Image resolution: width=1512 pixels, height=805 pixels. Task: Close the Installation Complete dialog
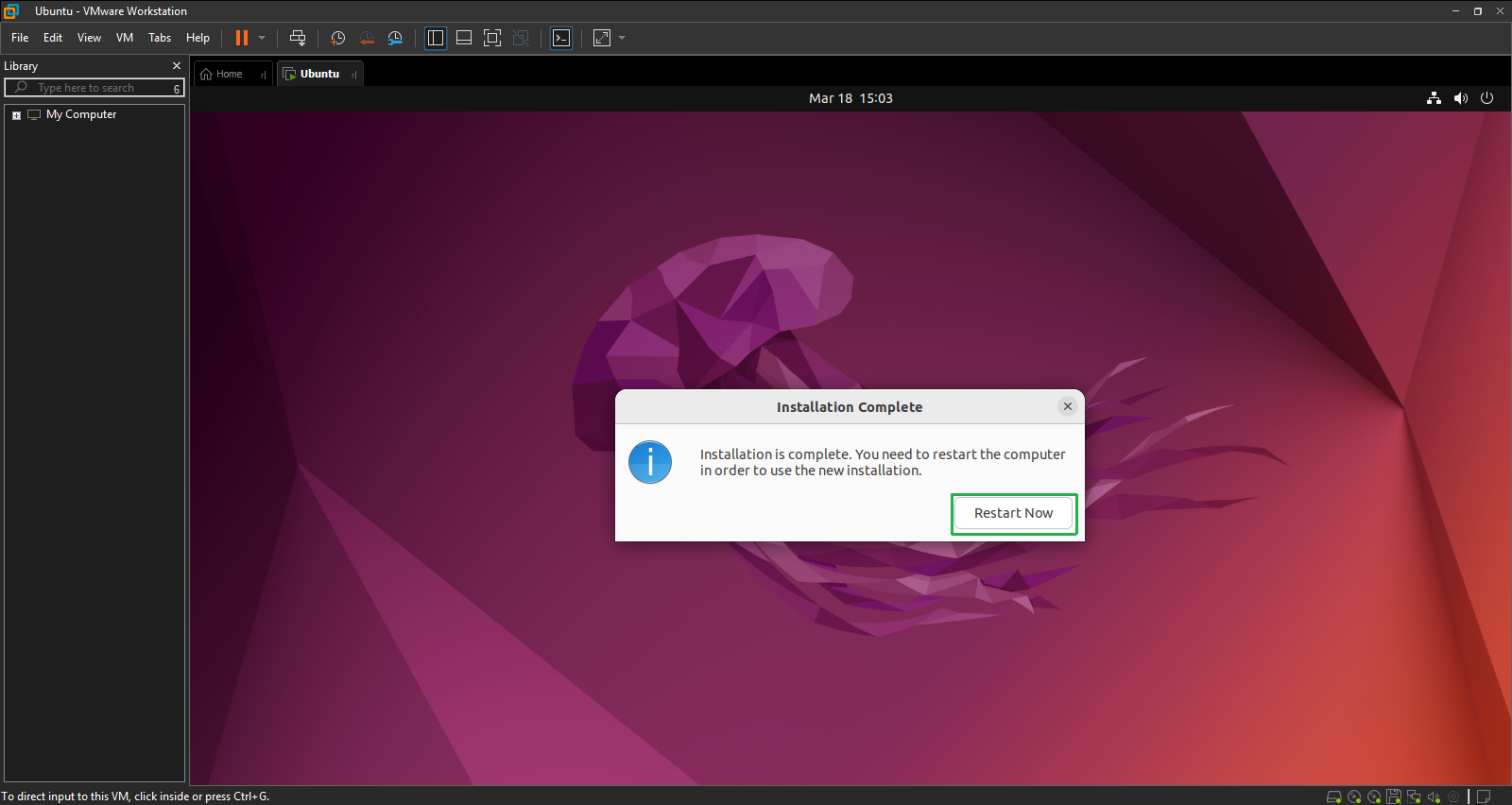pos(1068,406)
